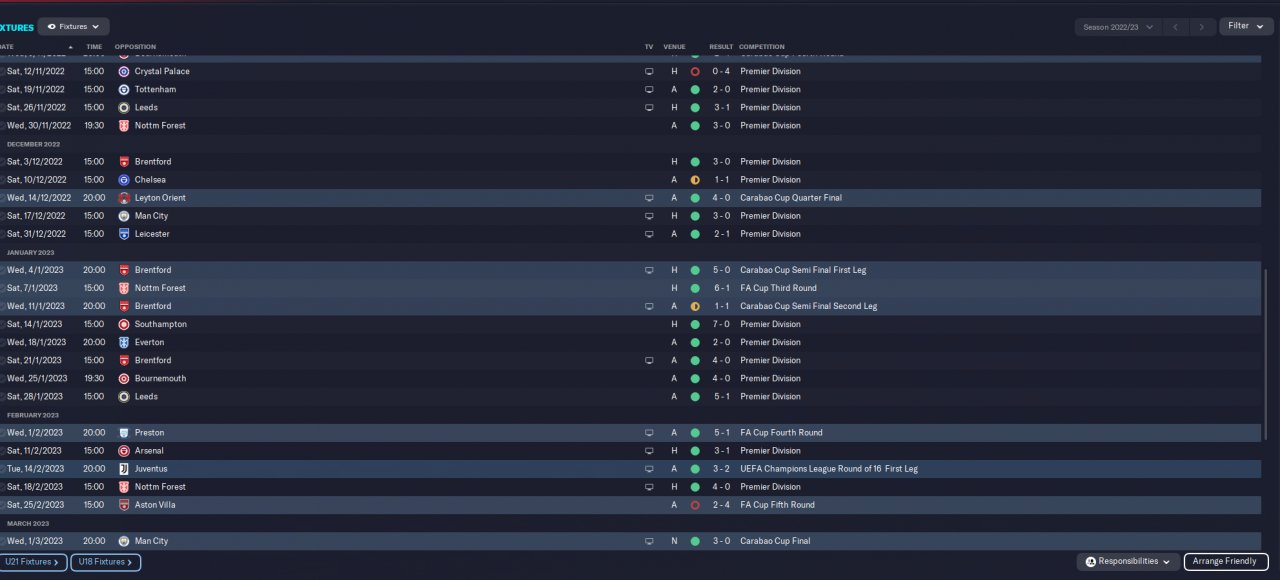
Task: Click the Everton club badge
Action: 124,342
